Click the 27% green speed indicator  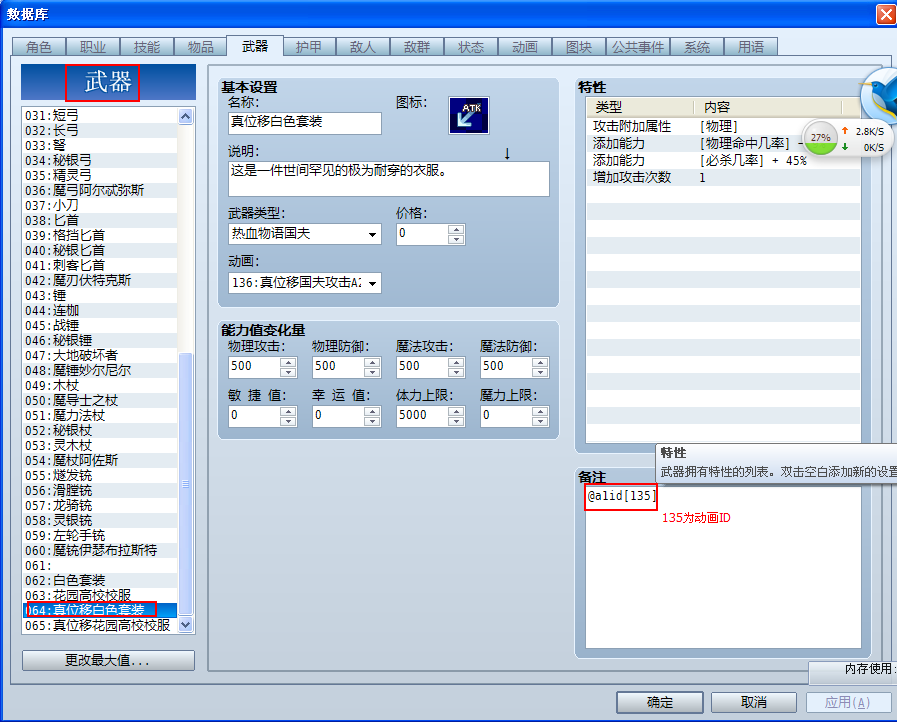pos(821,138)
